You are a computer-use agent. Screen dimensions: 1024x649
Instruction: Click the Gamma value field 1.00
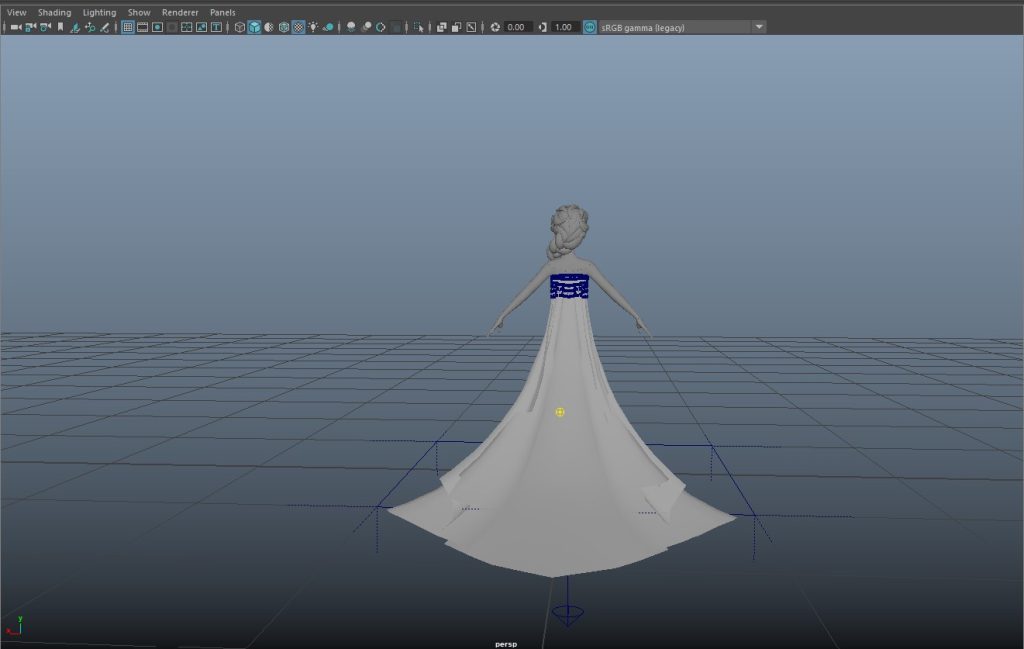564,27
